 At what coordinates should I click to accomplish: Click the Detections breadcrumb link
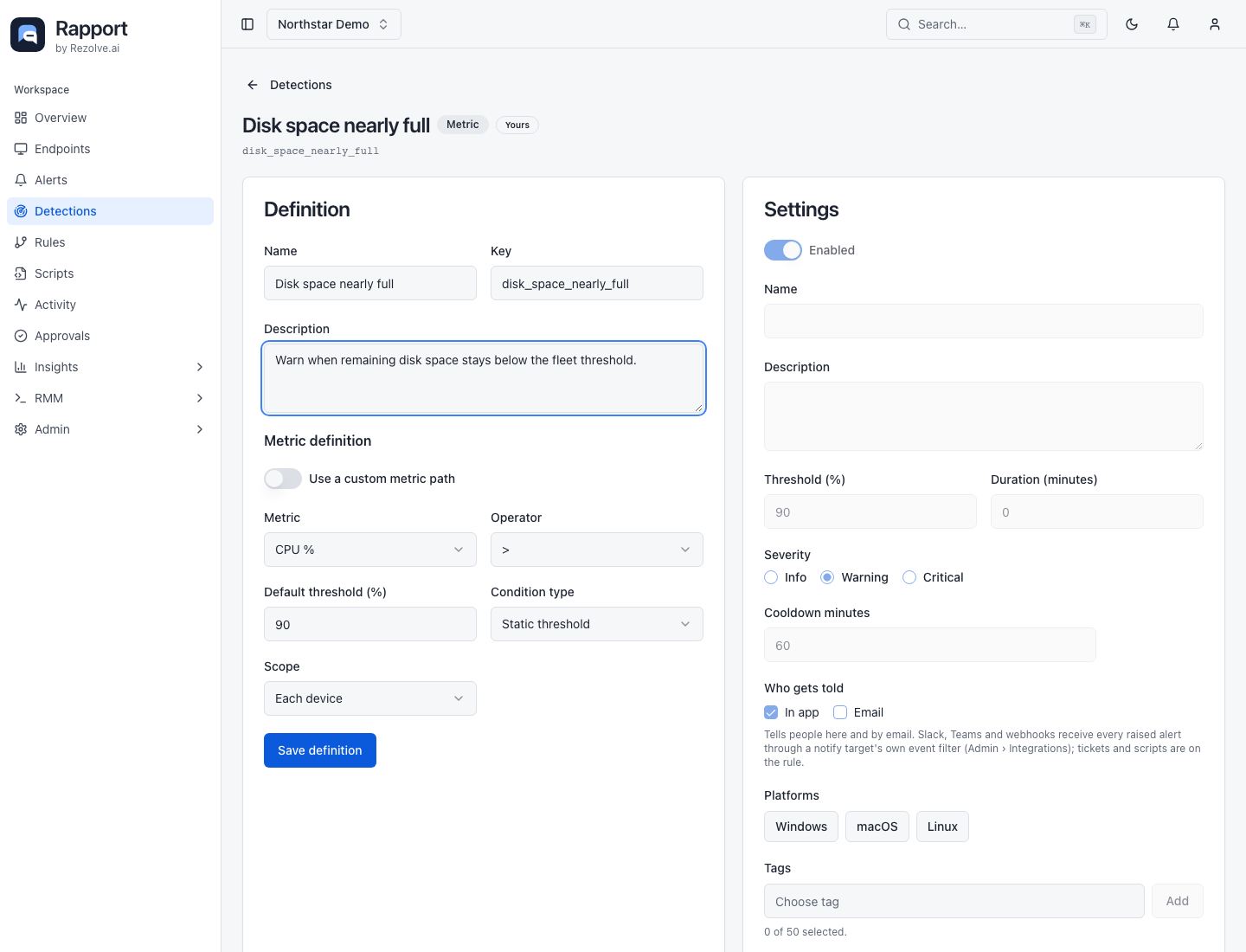coord(301,85)
